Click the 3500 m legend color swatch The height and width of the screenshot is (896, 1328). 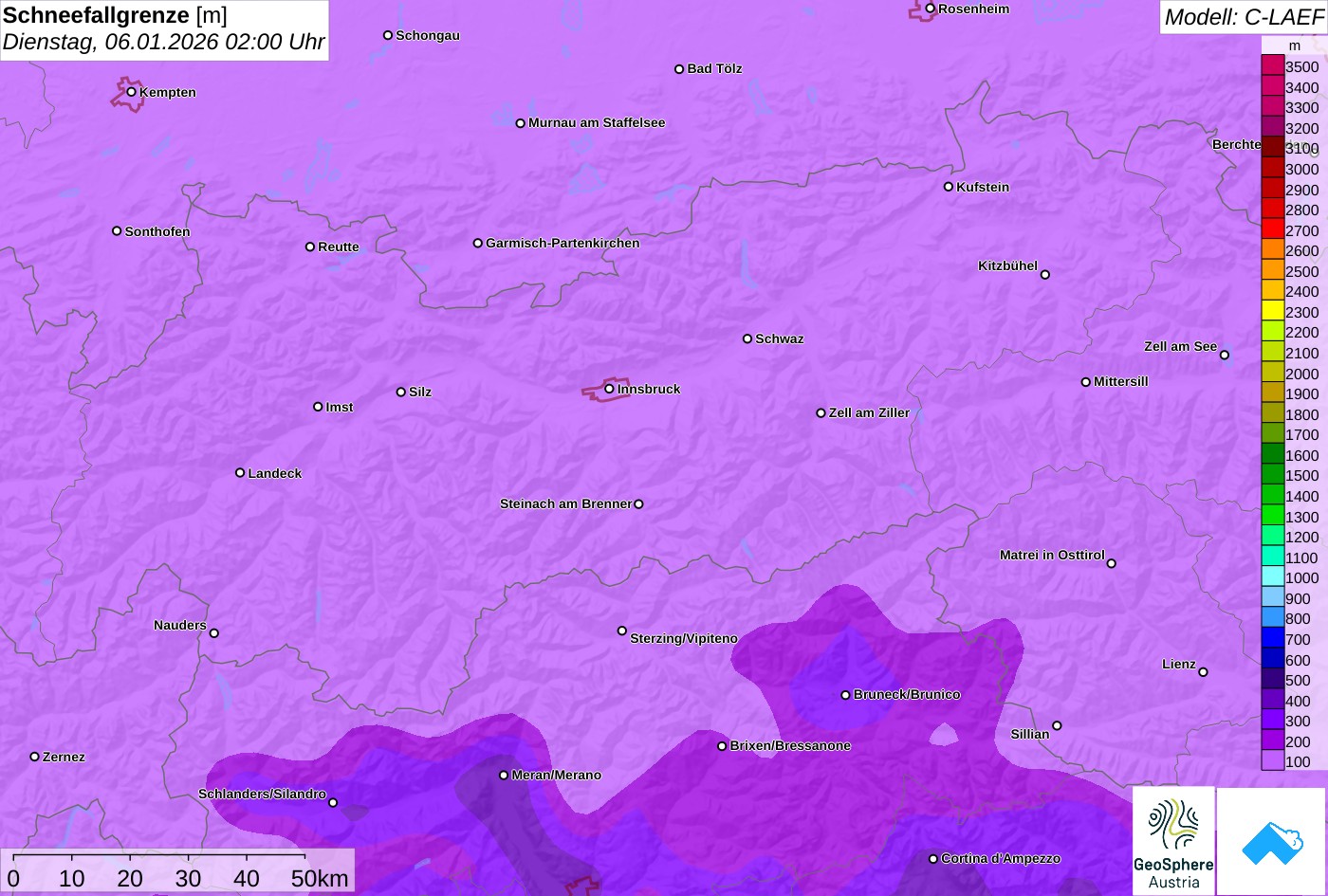point(1272,65)
